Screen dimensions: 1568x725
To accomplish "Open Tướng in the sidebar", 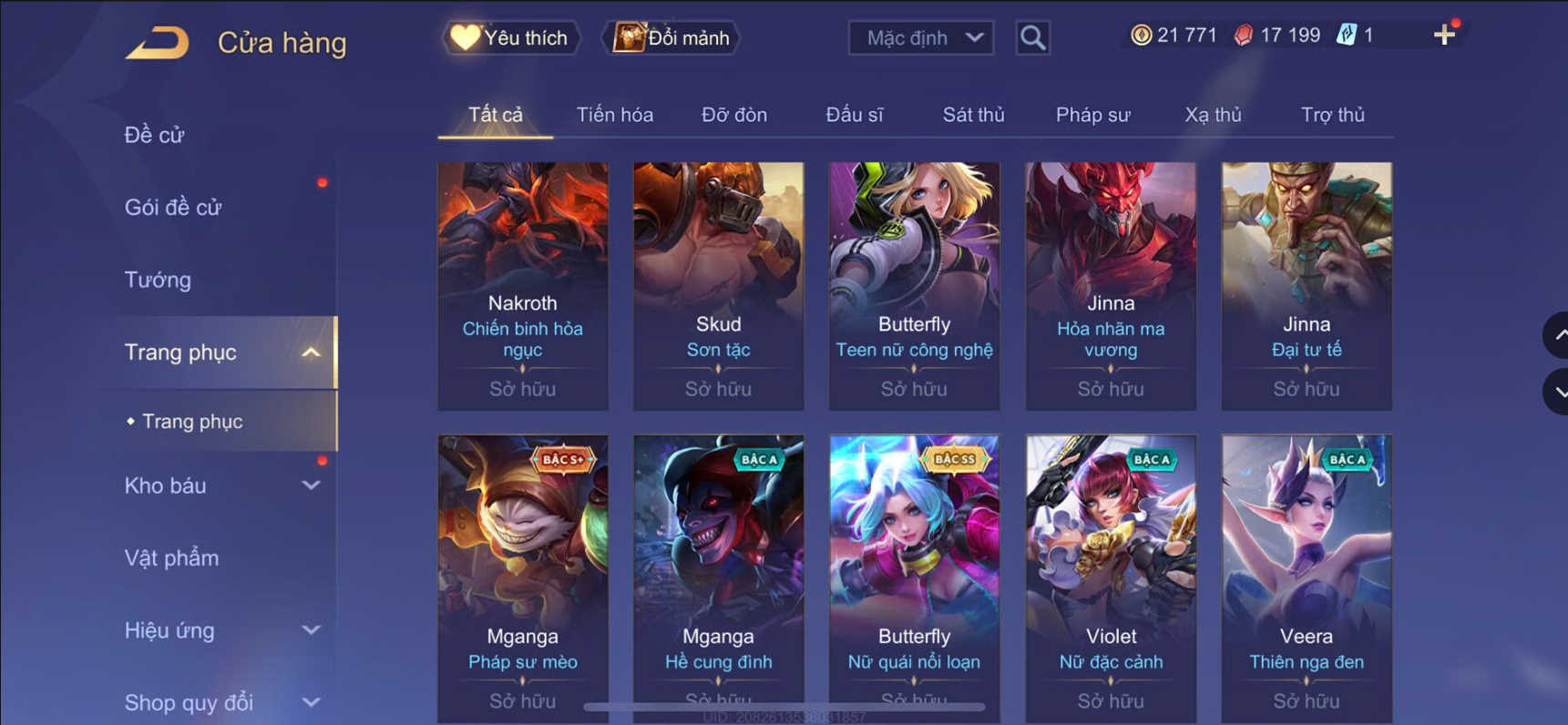I will coord(159,280).
